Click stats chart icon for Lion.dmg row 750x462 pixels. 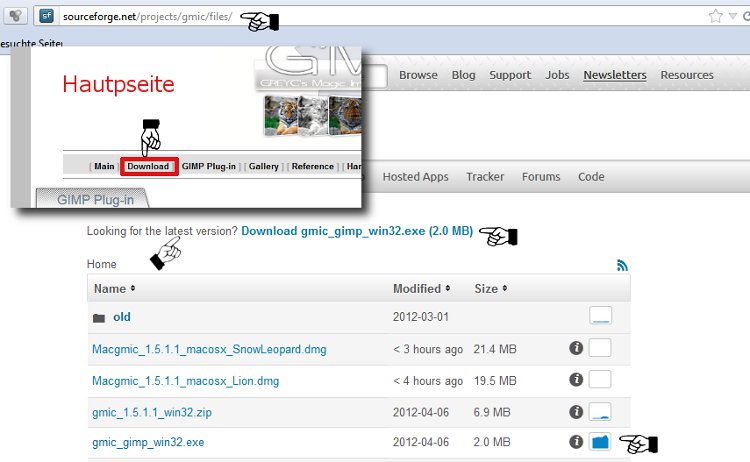tap(600, 379)
